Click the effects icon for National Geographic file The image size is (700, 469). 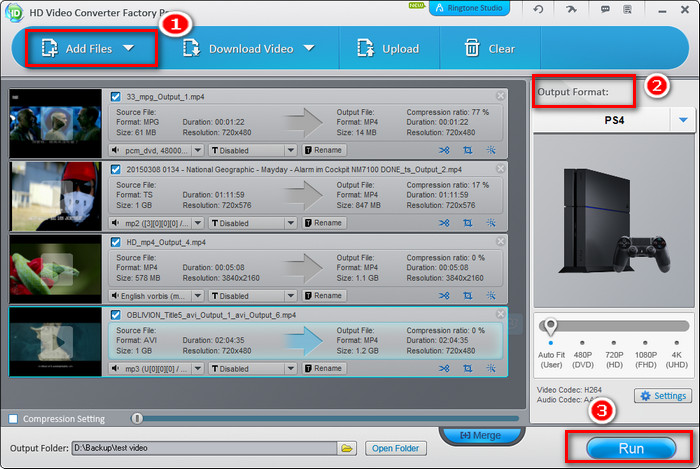(491, 223)
